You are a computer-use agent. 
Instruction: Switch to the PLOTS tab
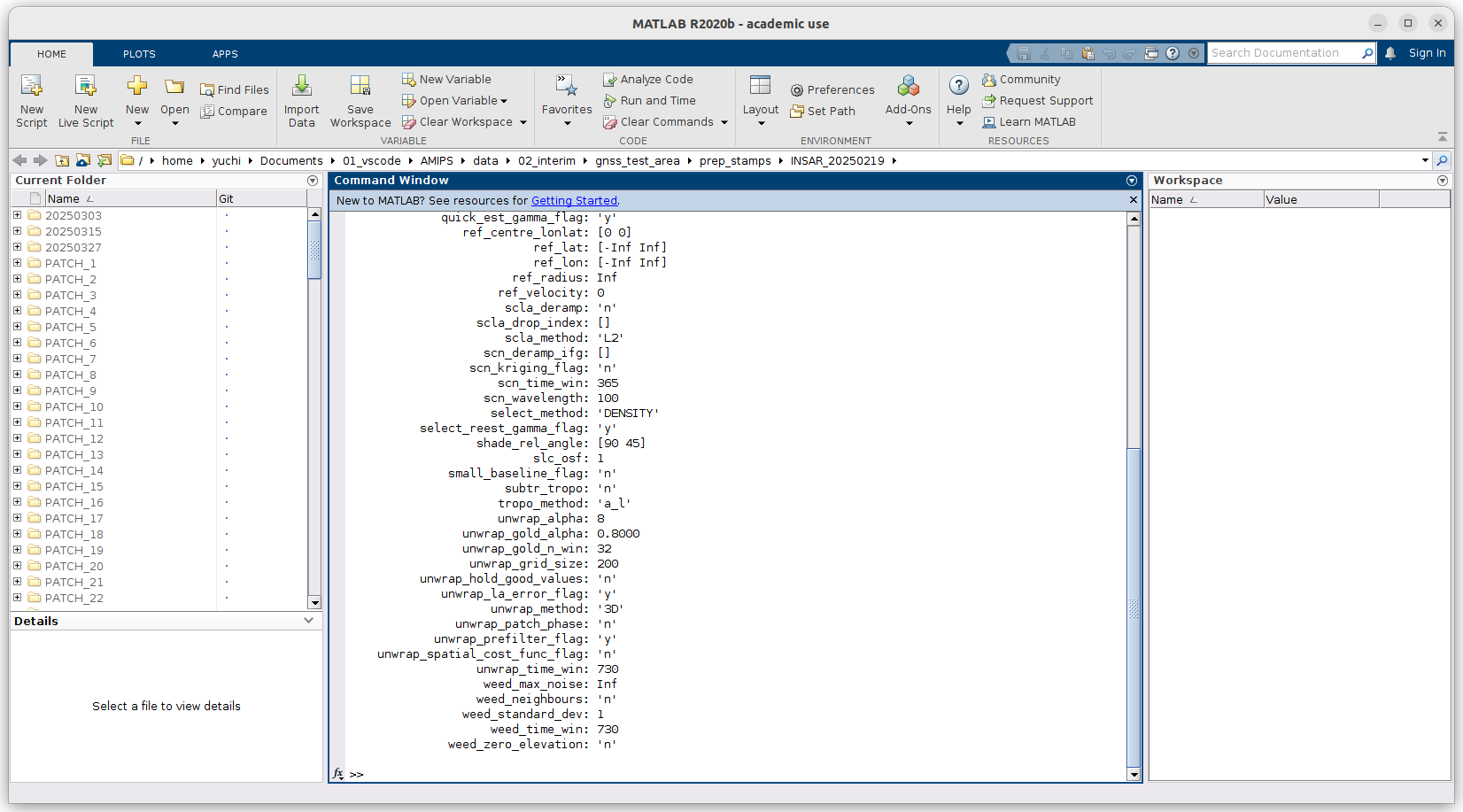[x=139, y=54]
